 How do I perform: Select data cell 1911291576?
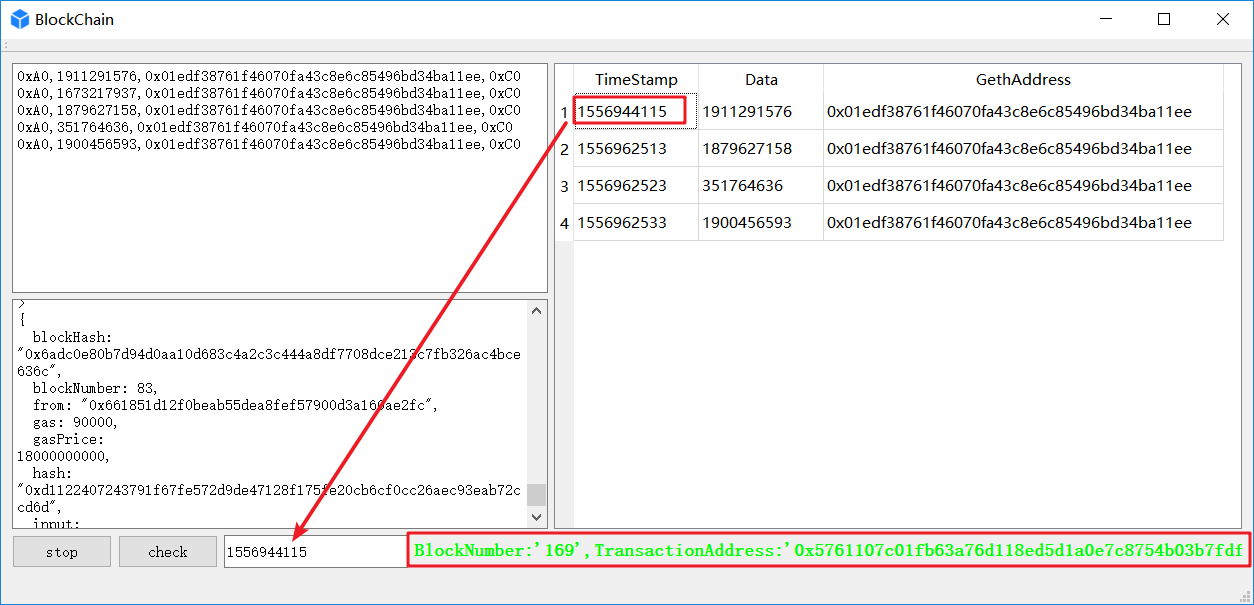point(761,111)
